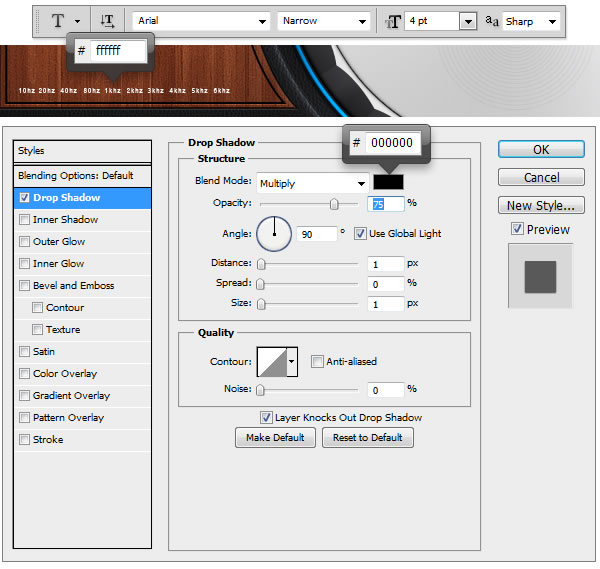Select the Bevel and Emboss row
600x569 pixels.
(x=82, y=285)
